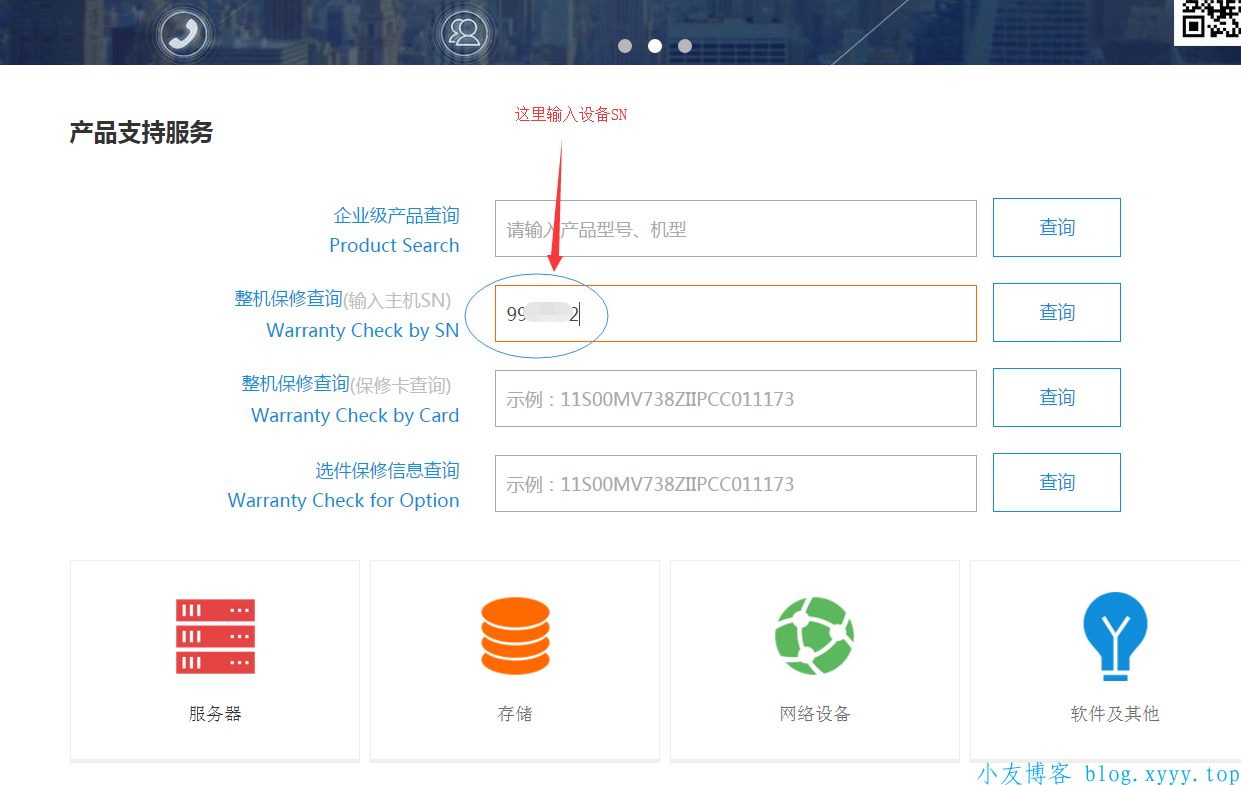Click the red server rack icon
1241x785 pixels.
(215, 636)
